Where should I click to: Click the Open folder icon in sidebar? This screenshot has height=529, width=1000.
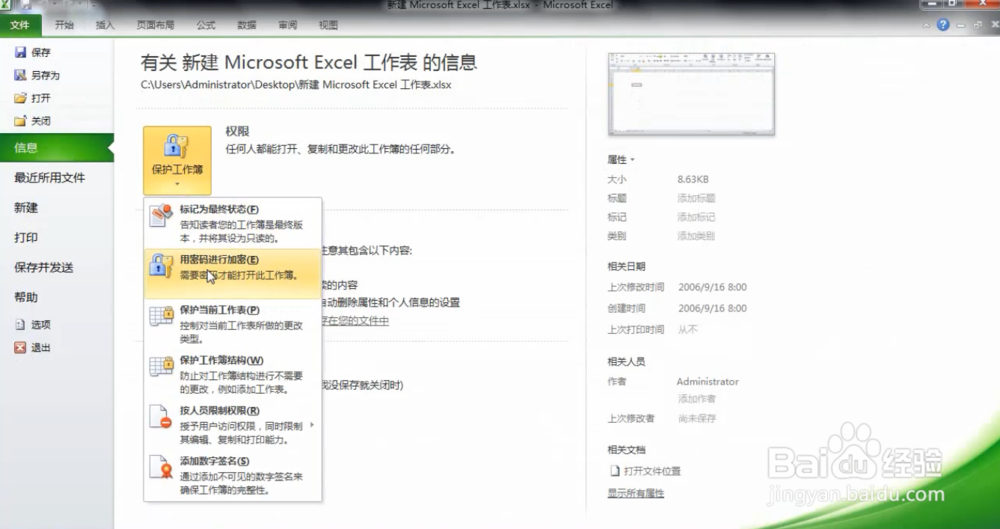click(20, 98)
